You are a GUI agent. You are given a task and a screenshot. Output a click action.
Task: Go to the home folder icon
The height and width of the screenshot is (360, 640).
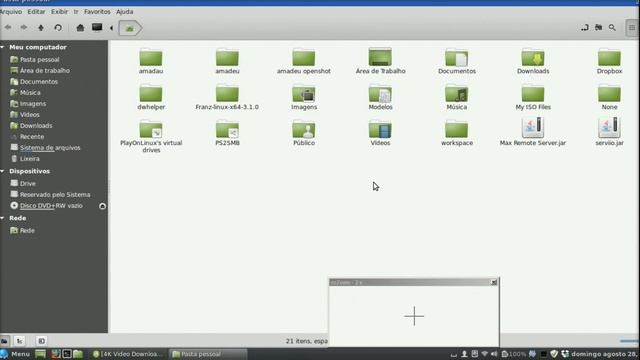(80, 28)
